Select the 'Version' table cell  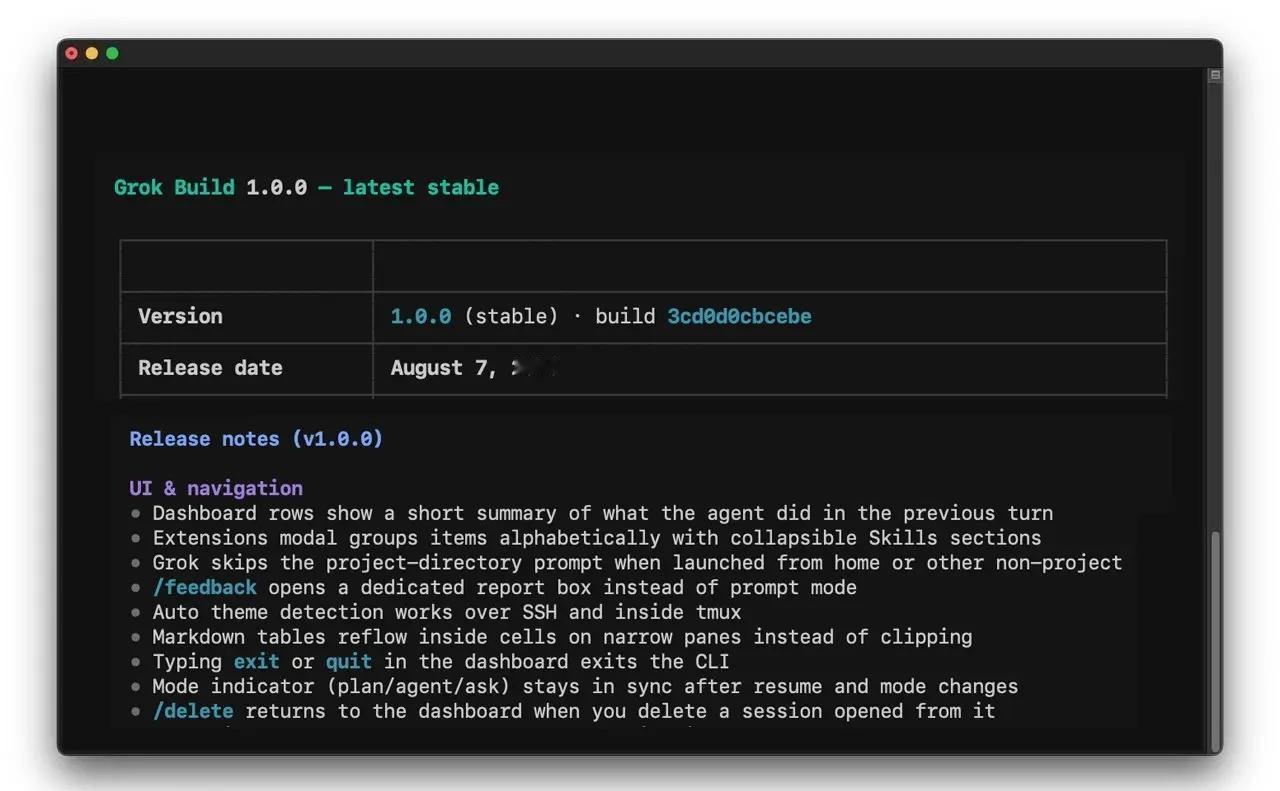(247, 317)
